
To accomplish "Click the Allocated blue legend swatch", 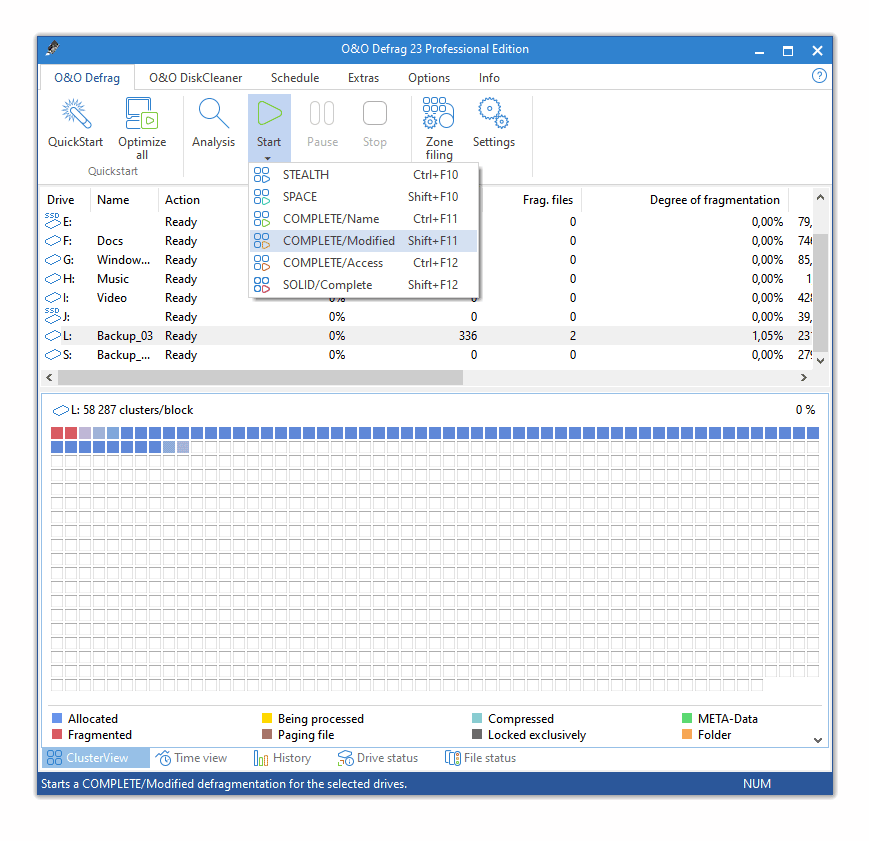I will tap(57, 718).
